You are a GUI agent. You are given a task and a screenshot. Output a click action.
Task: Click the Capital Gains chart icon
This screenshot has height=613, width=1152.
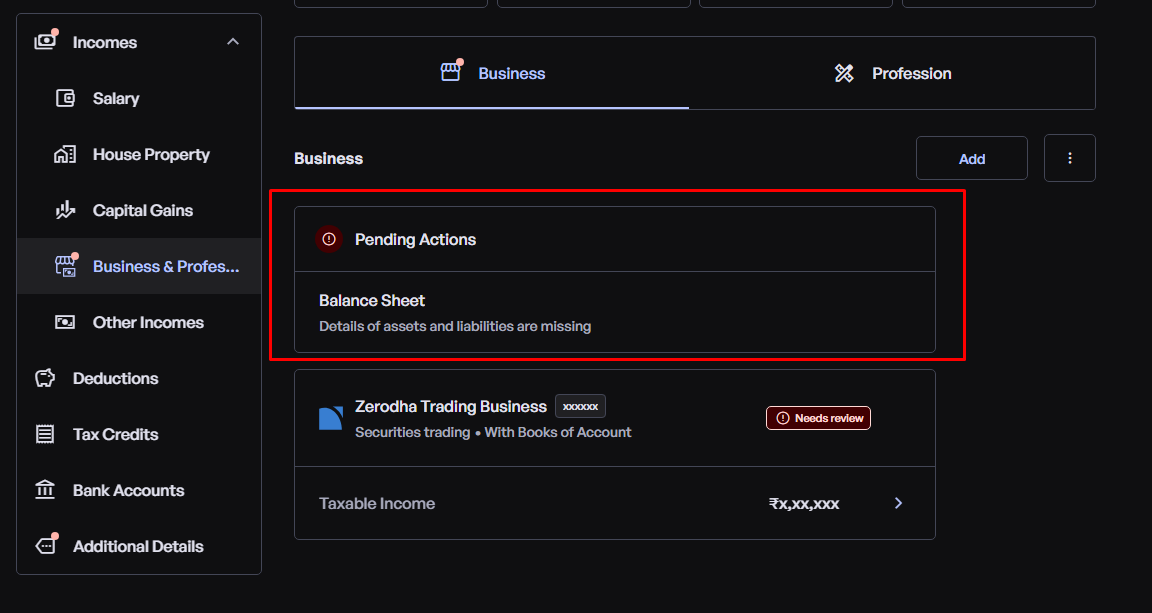[65, 210]
